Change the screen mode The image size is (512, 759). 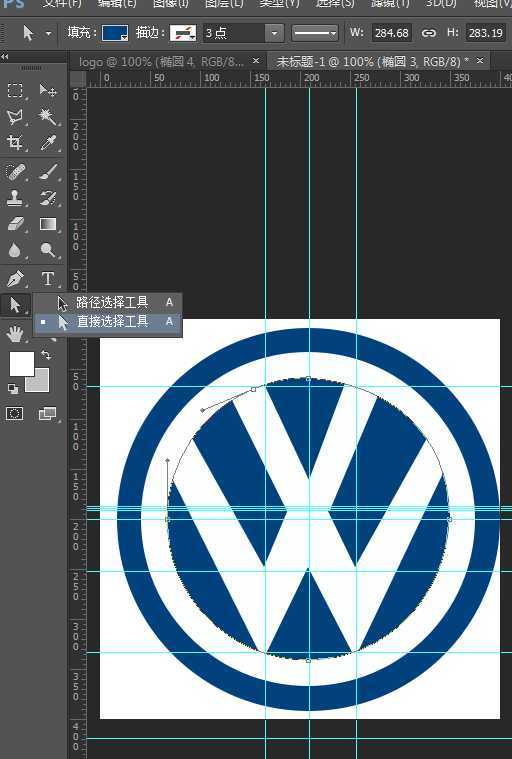point(47,413)
